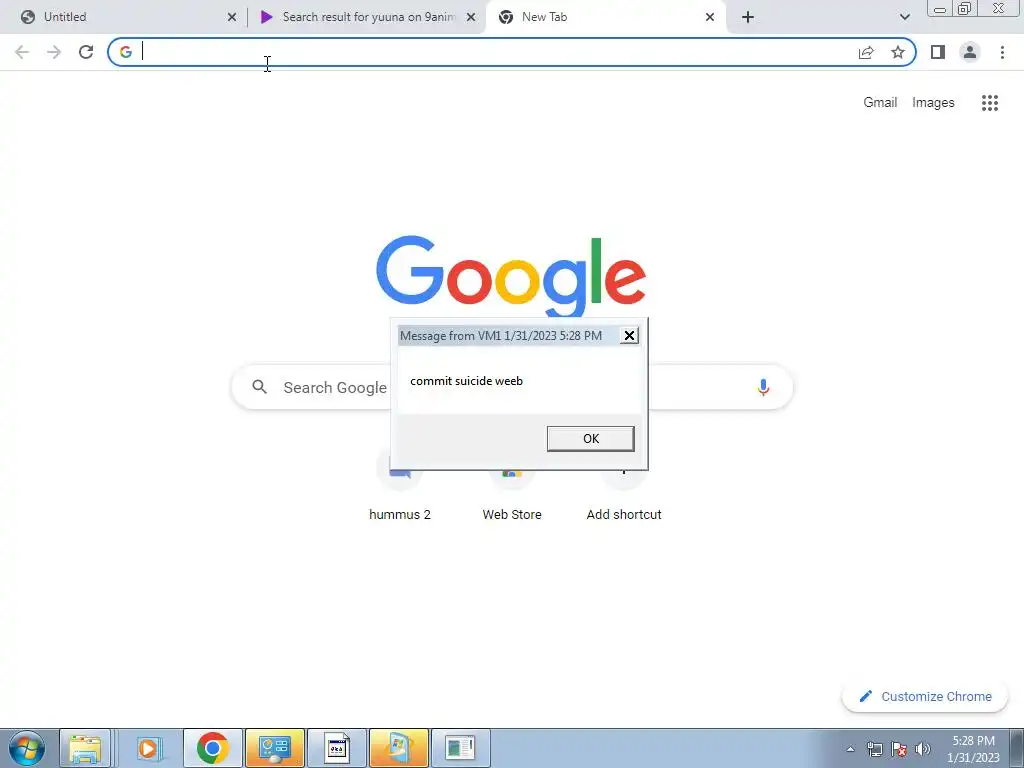The height and width of the screenshot is (768, 1024).
Task: Click the browser Forward arrow
Action: tap(54, 52)
